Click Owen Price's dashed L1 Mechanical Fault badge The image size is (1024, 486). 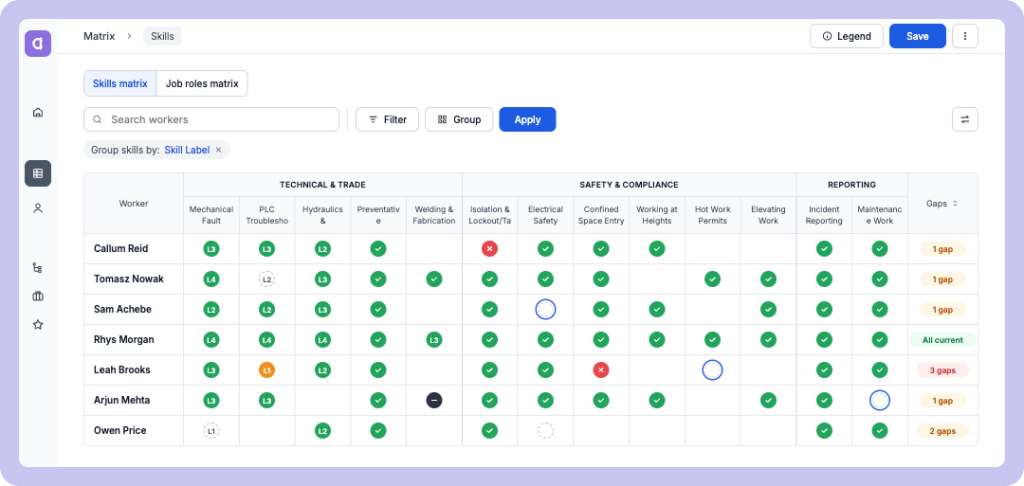point(211,430)
